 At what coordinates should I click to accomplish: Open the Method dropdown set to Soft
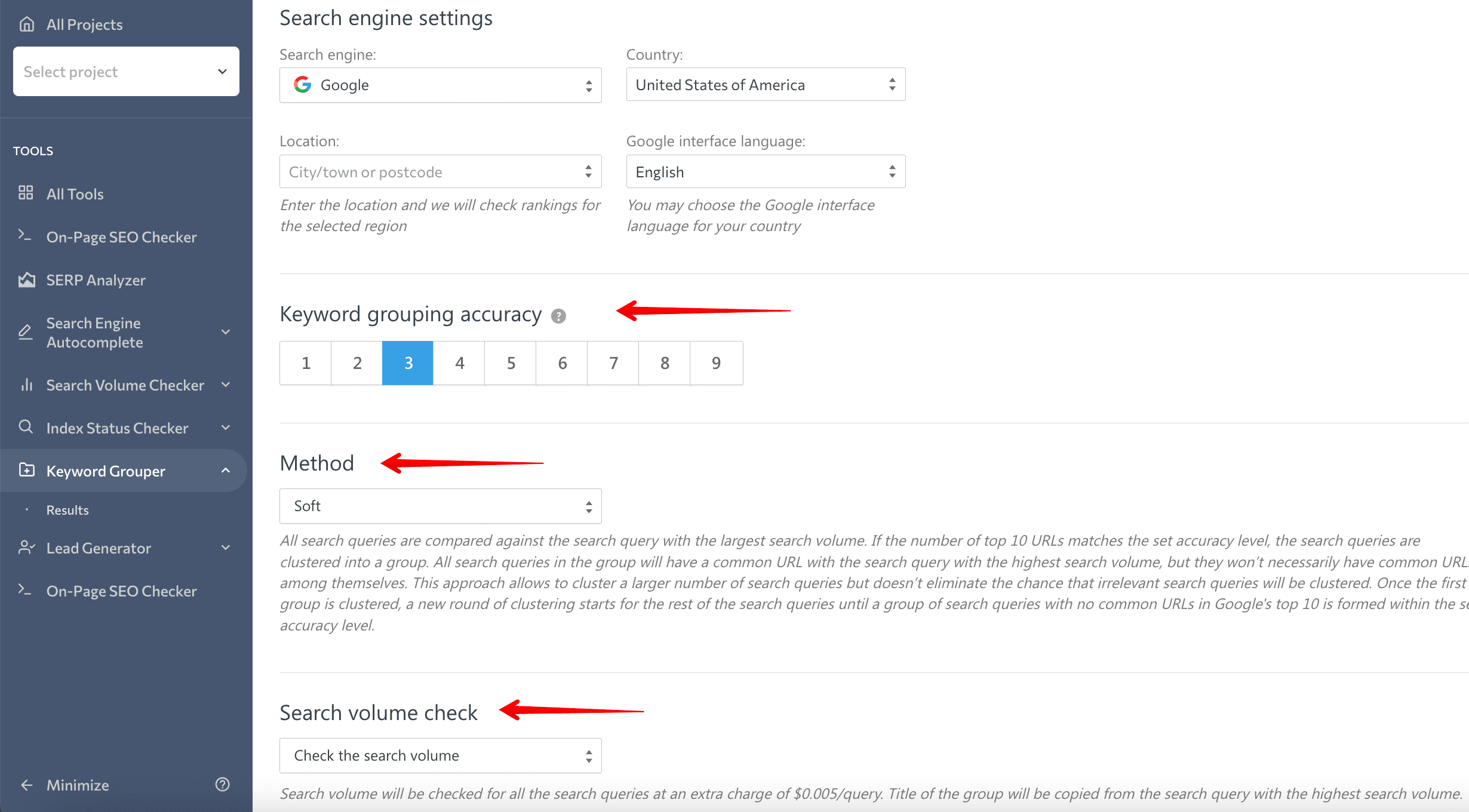tap(441, 506)
